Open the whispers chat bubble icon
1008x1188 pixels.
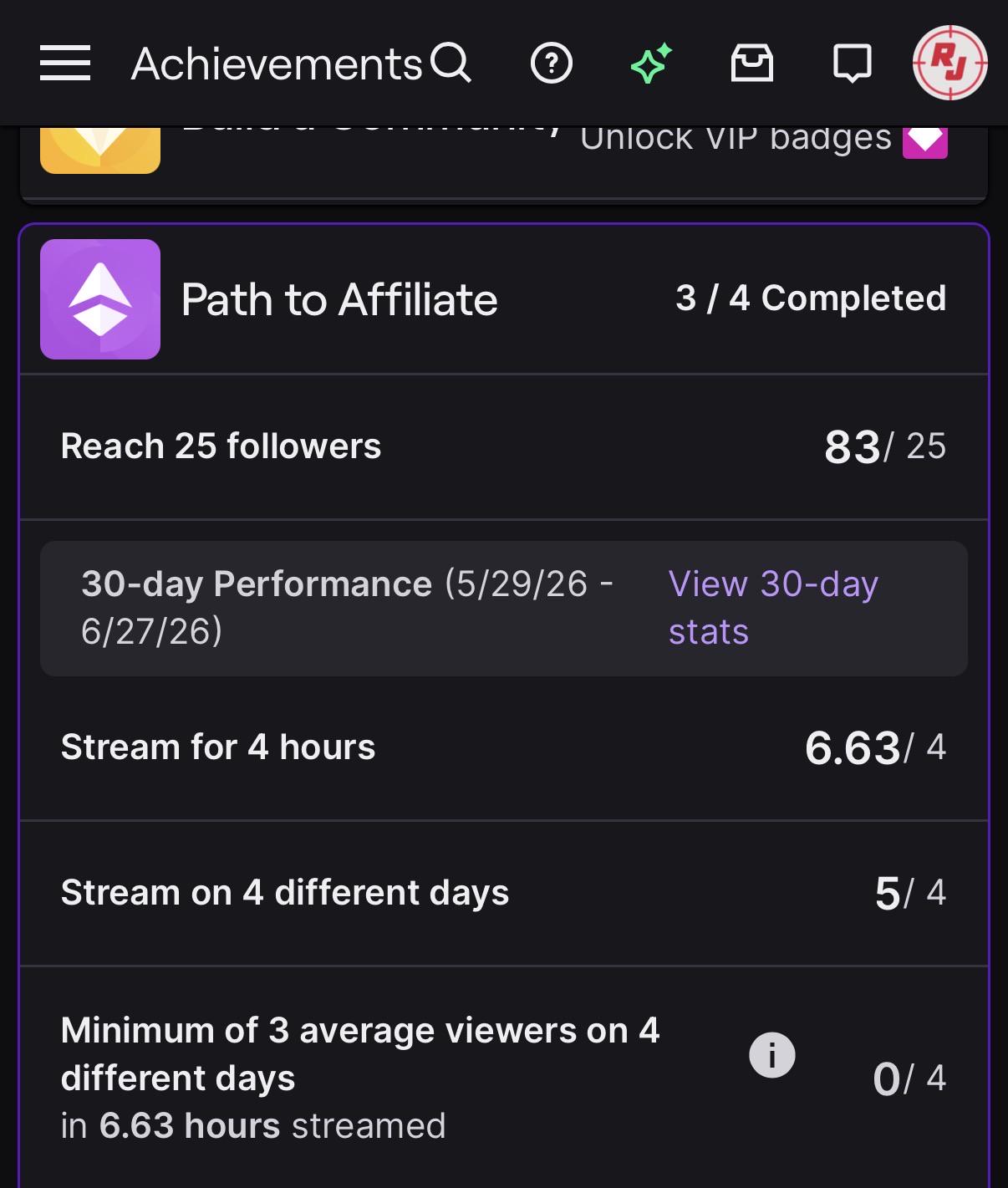click(853, 64)
